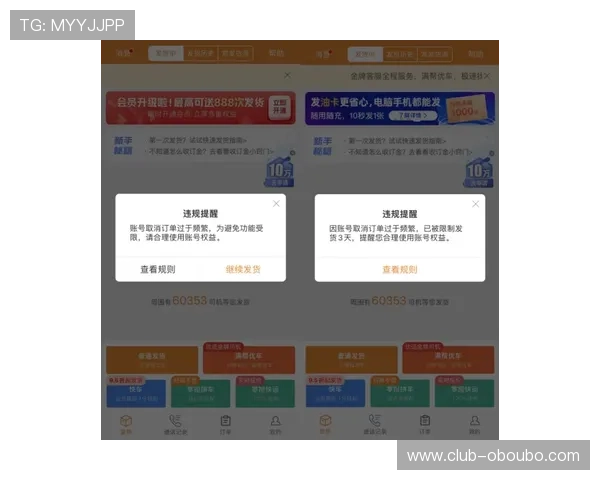
Task: Tap 了解详情 on the blue 发油卡 banner
Action: 413,116
